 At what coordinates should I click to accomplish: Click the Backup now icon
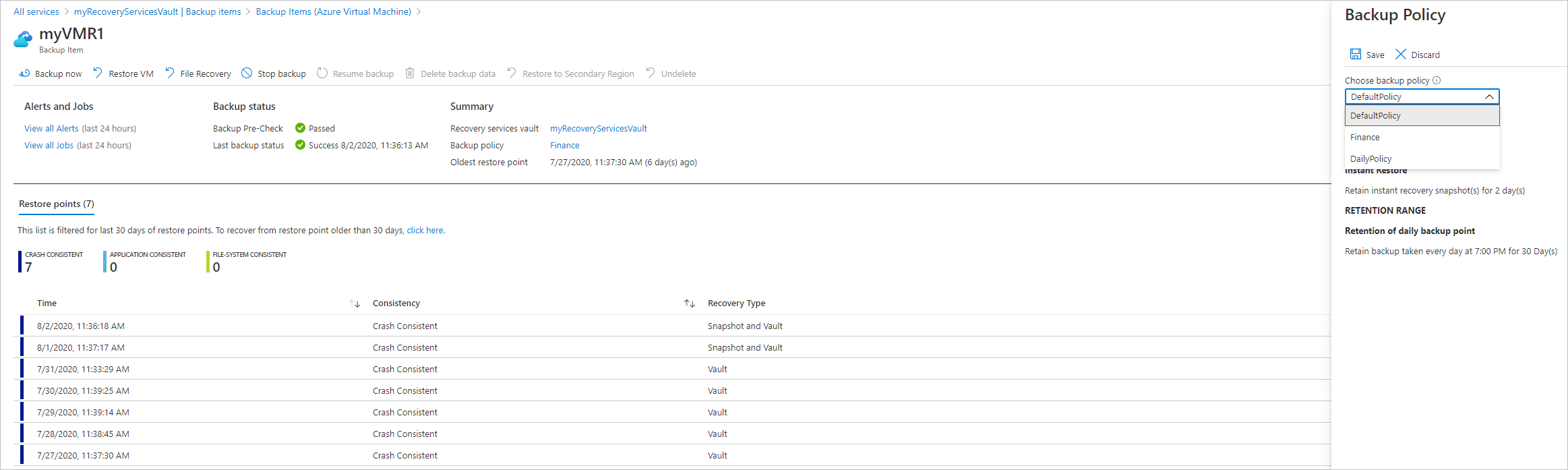(x=24, y=73)
